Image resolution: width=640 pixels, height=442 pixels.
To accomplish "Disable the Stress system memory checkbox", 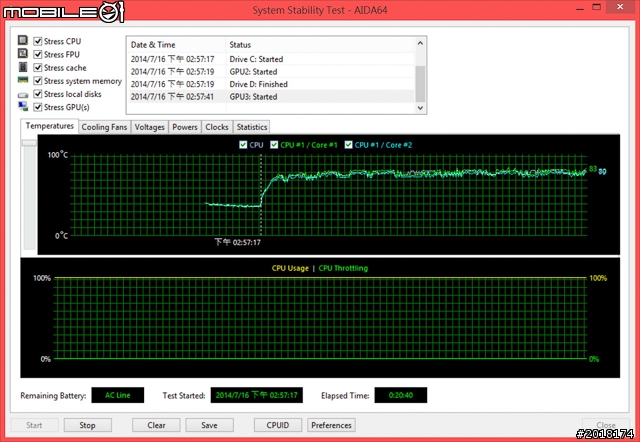I will coord(38,81).
